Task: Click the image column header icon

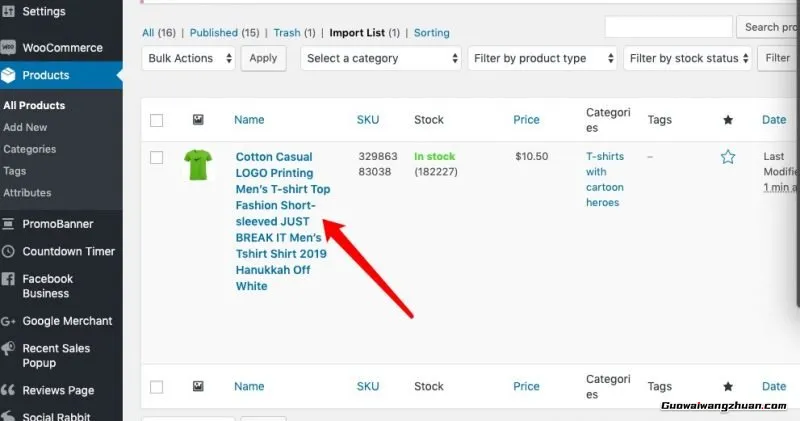Action: (197, 120)
